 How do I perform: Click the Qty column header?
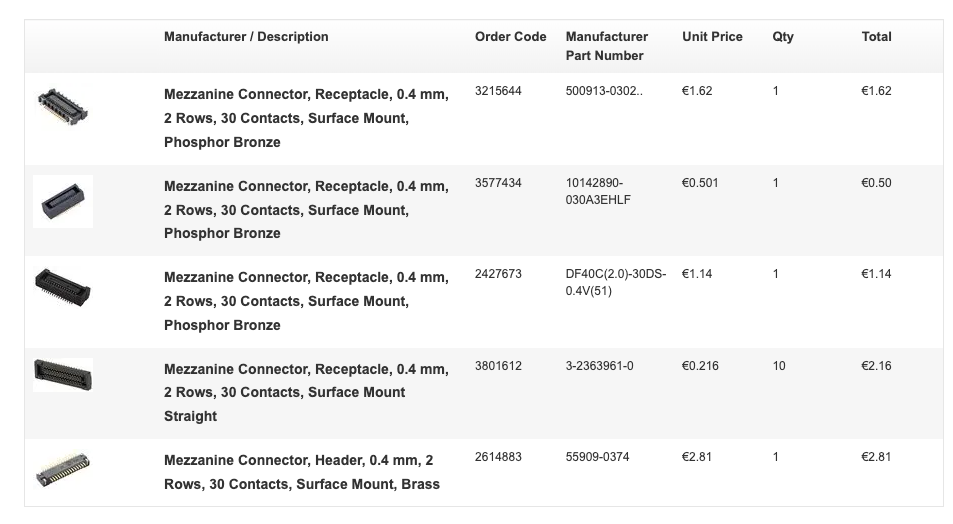[x=783, y=37]
